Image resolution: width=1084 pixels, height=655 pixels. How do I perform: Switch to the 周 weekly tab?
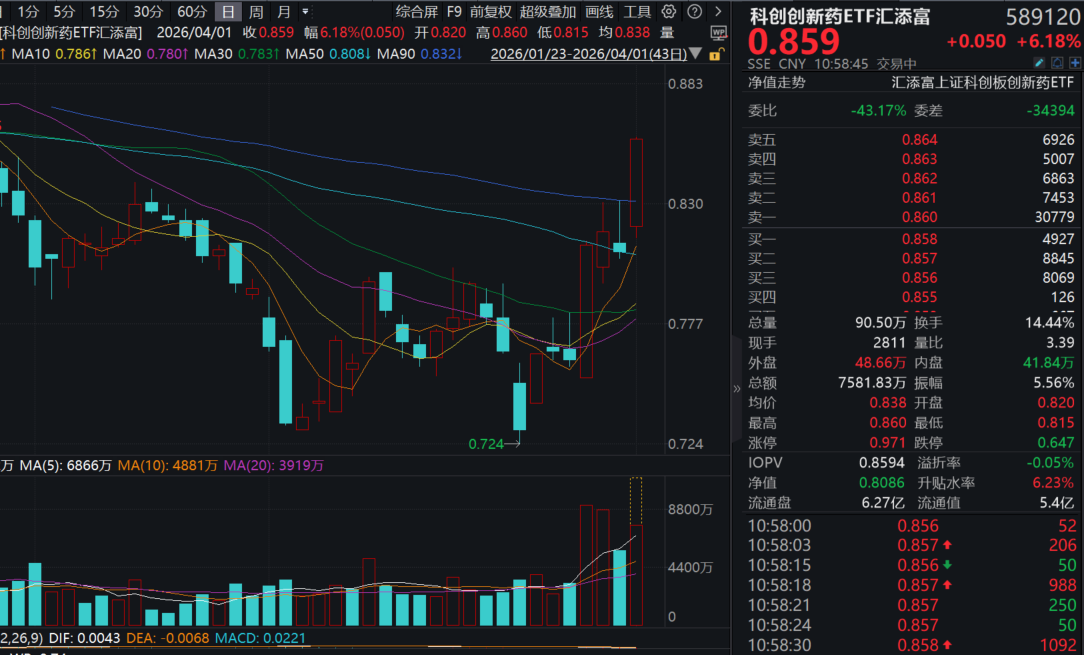257,12
